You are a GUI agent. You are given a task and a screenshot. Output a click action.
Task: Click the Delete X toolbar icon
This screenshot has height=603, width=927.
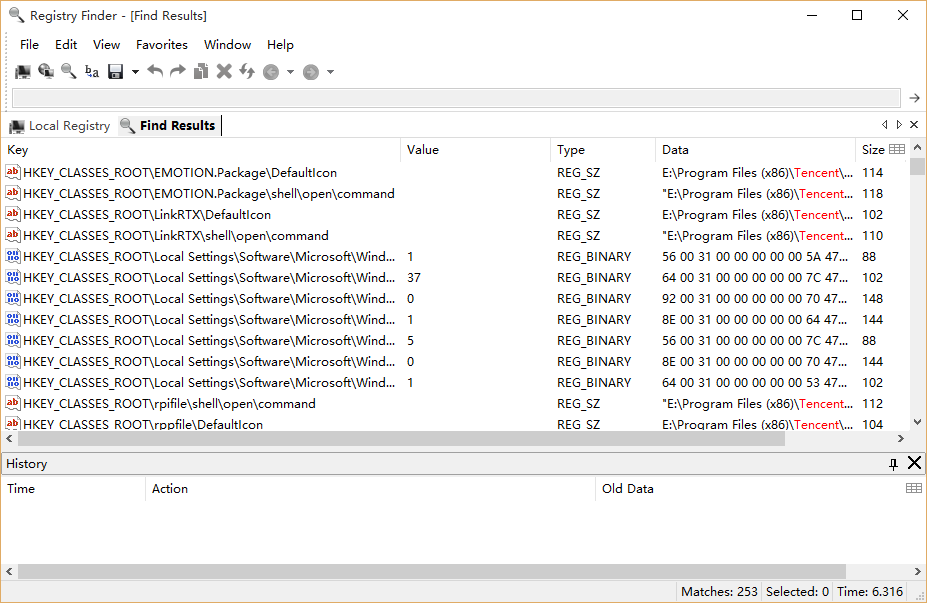point(224,72)
